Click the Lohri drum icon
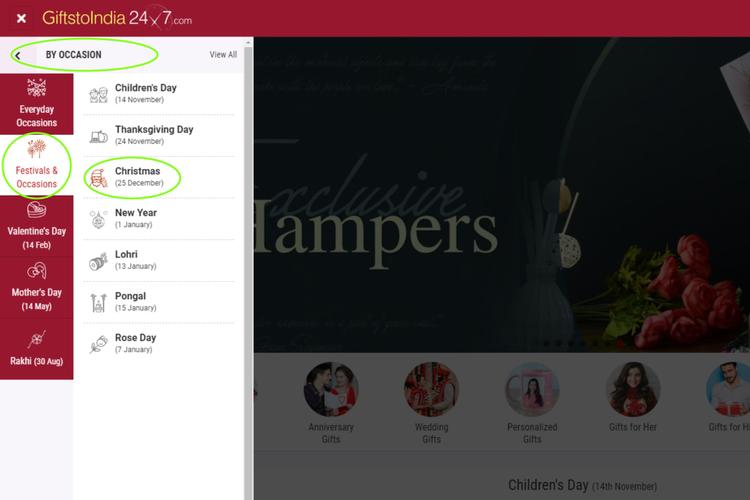Image resolution: width=750 pixels, height=500 pixels. pos(98,261)
